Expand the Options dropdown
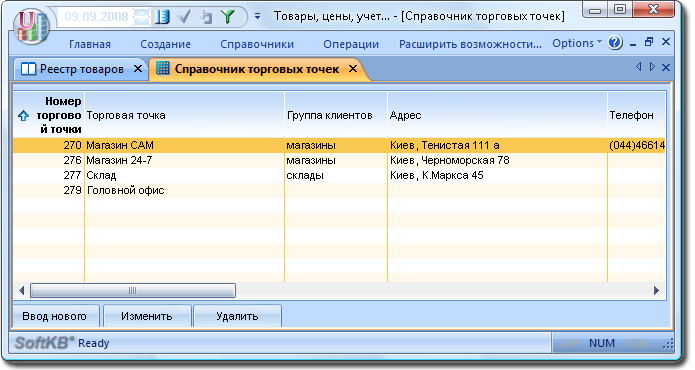 pos(577,43)
